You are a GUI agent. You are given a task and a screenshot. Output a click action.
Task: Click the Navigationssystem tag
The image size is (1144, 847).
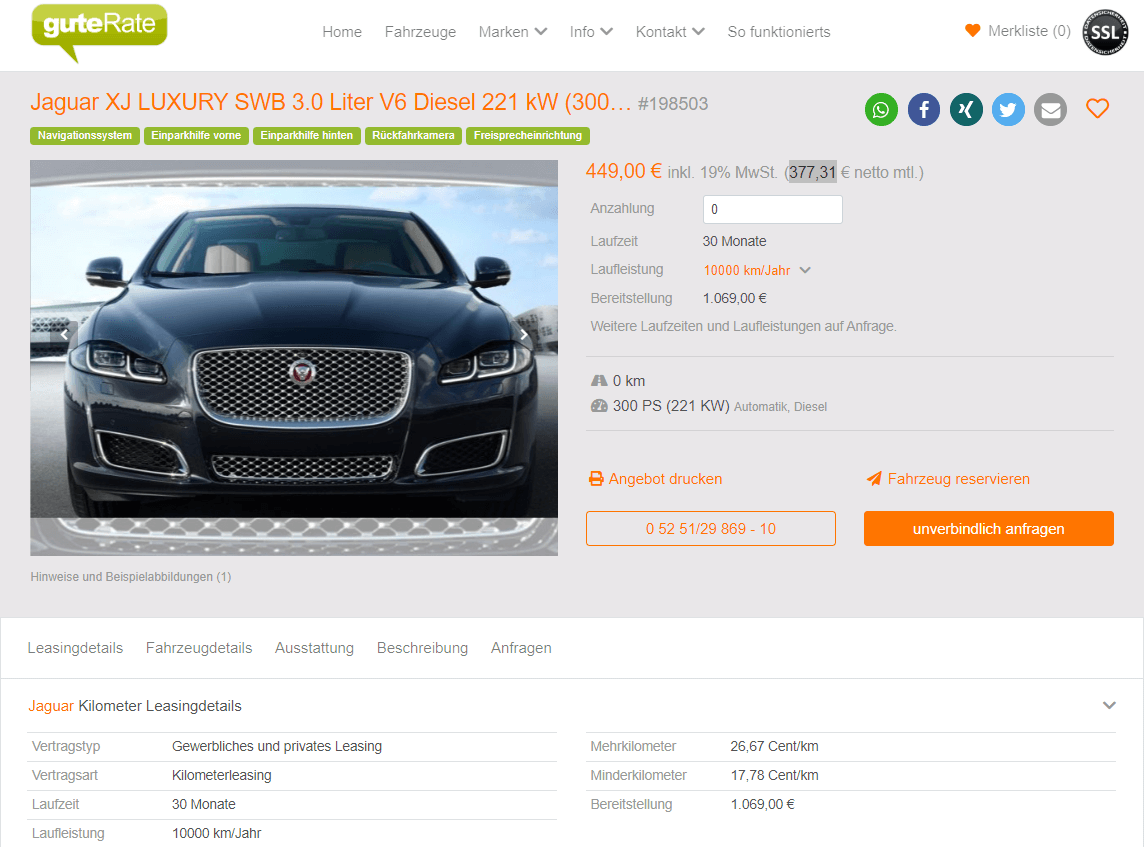point(85,136)
